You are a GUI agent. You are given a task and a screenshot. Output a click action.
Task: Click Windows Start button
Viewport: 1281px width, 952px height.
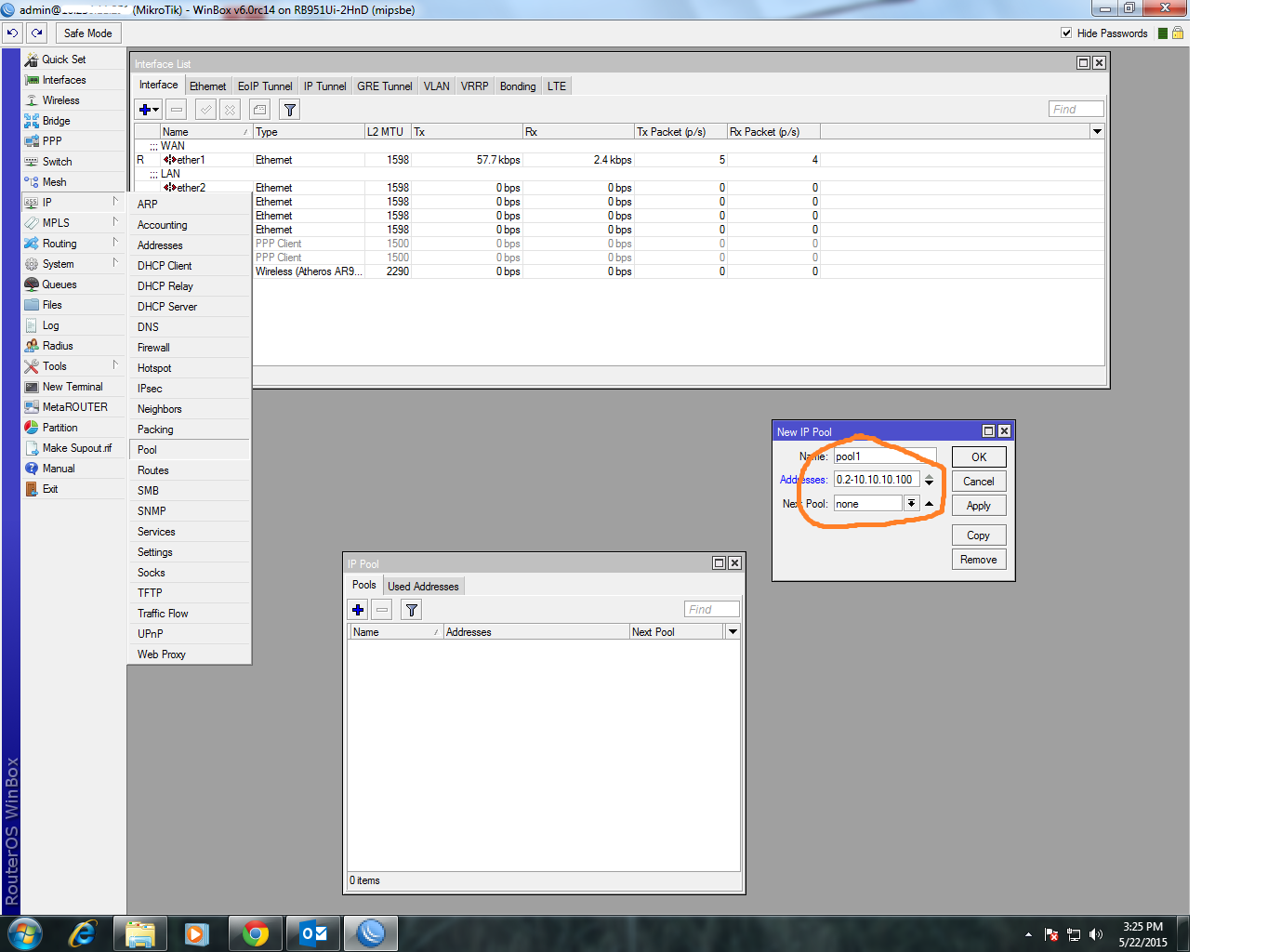[x=25, y=933]
